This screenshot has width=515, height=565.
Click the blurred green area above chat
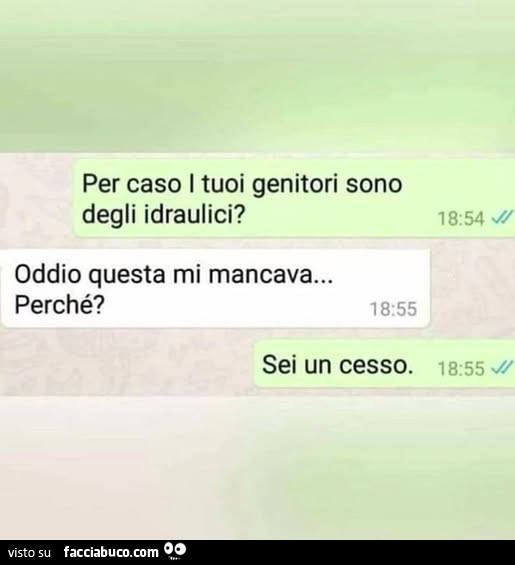tap(257, 76)
